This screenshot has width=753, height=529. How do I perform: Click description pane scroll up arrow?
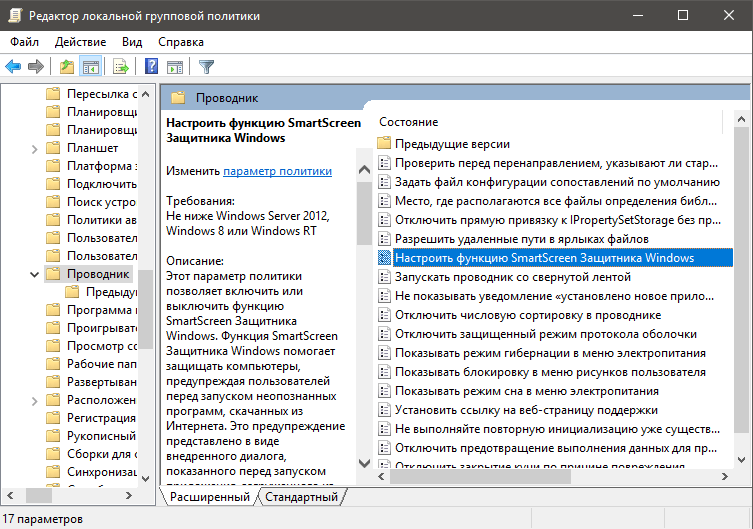coord(364,169)
